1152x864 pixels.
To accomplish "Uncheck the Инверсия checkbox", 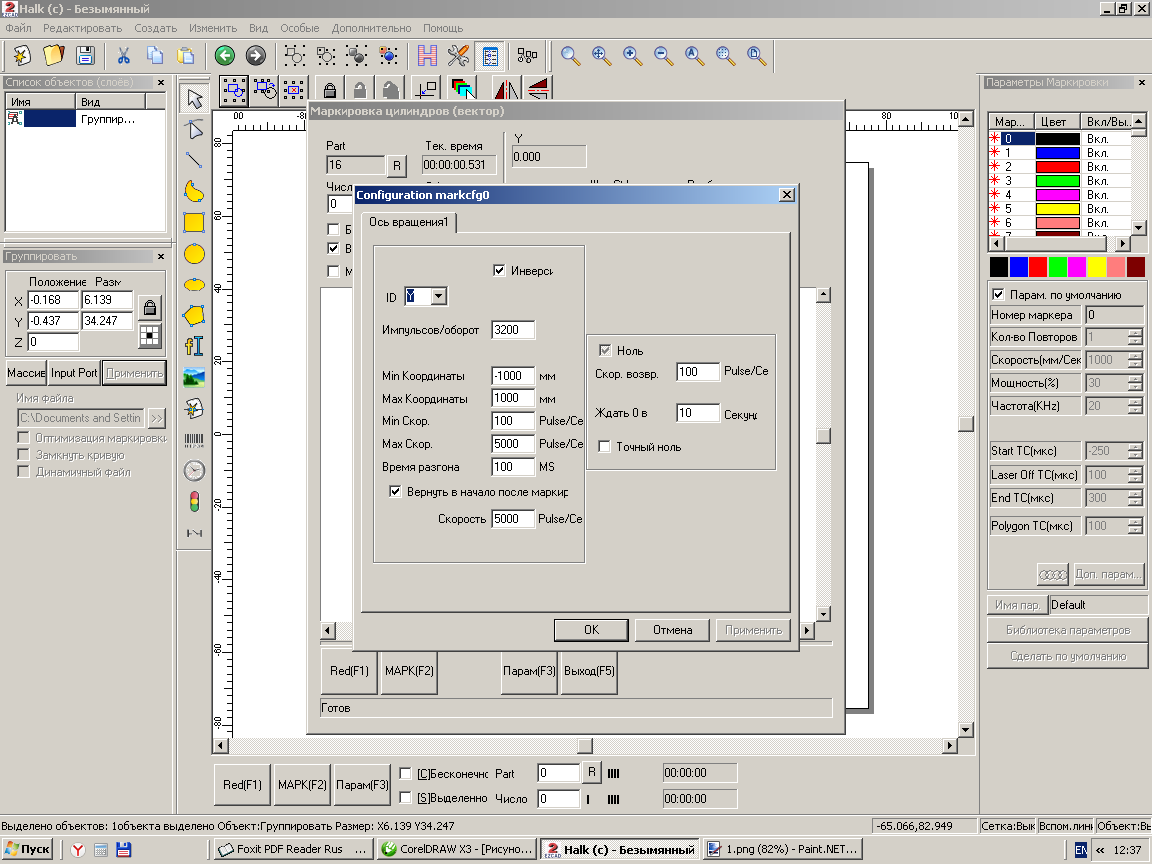I will (500, 270).
